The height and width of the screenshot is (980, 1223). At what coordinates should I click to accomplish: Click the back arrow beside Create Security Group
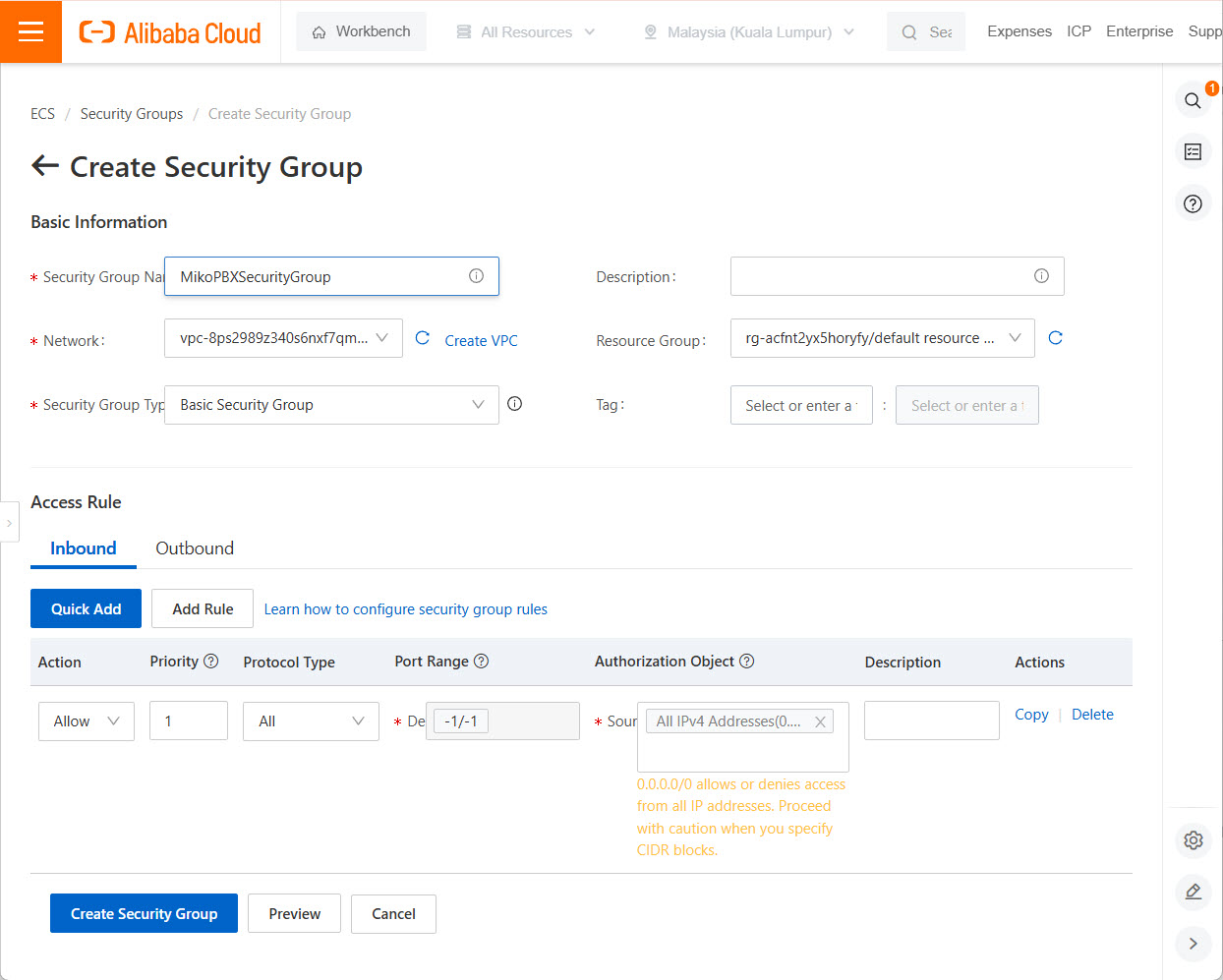tap(45, 166)
